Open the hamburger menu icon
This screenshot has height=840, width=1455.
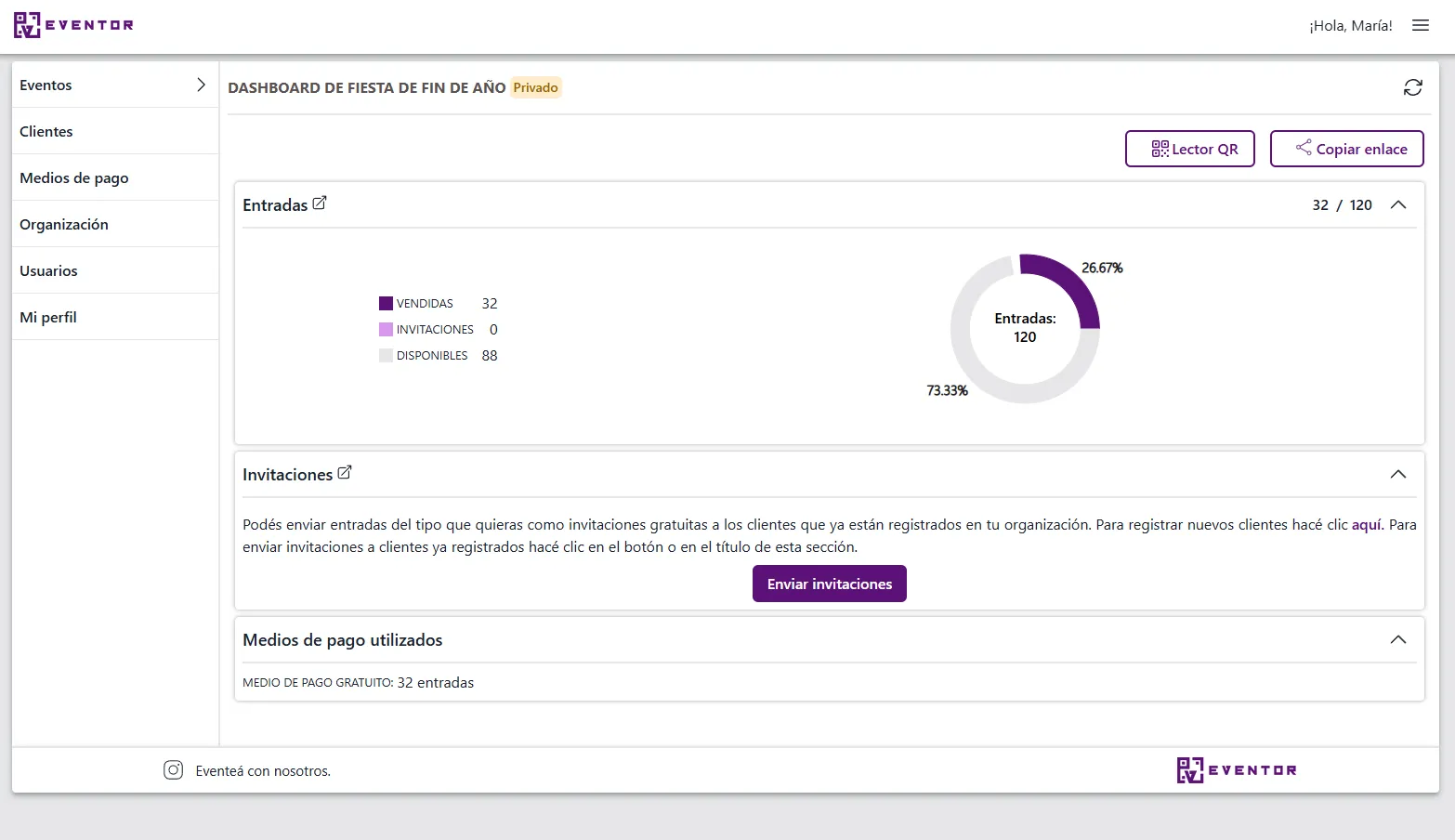coord(1420,26)
